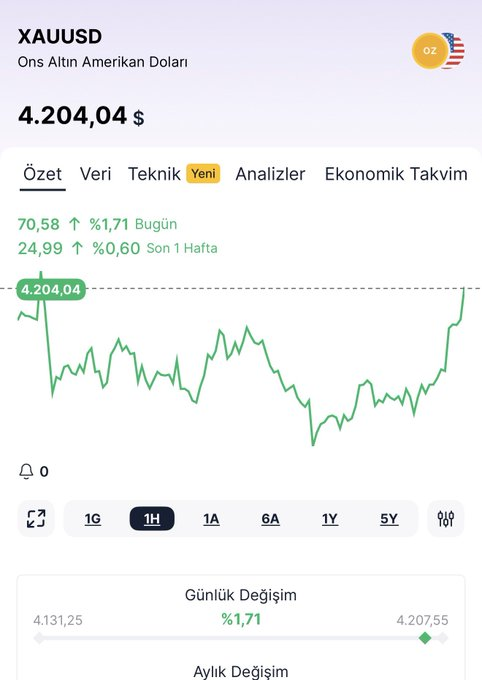Tap the gold OZ coin icon

(430, 51)
